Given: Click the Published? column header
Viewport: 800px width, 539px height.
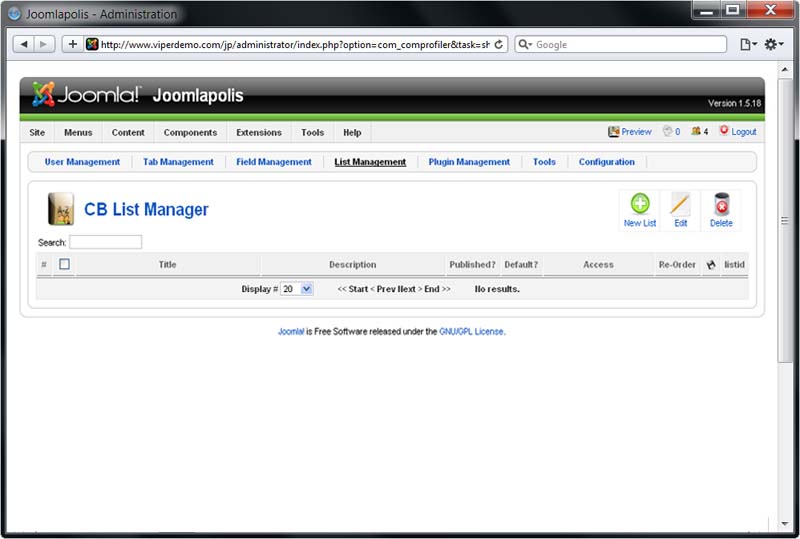Looking at the screenshot, I should click(472, 264).
